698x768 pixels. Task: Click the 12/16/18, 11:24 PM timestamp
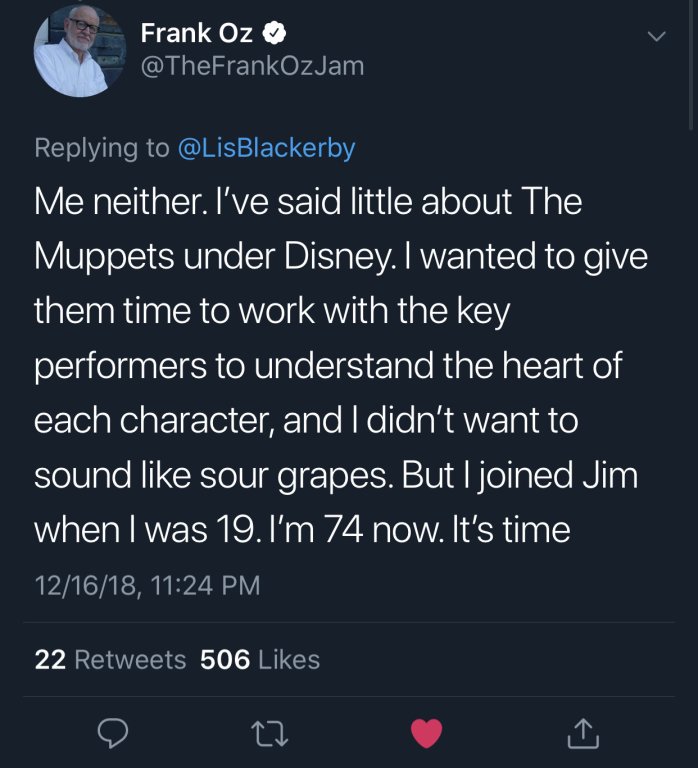[x=147, y=585]
